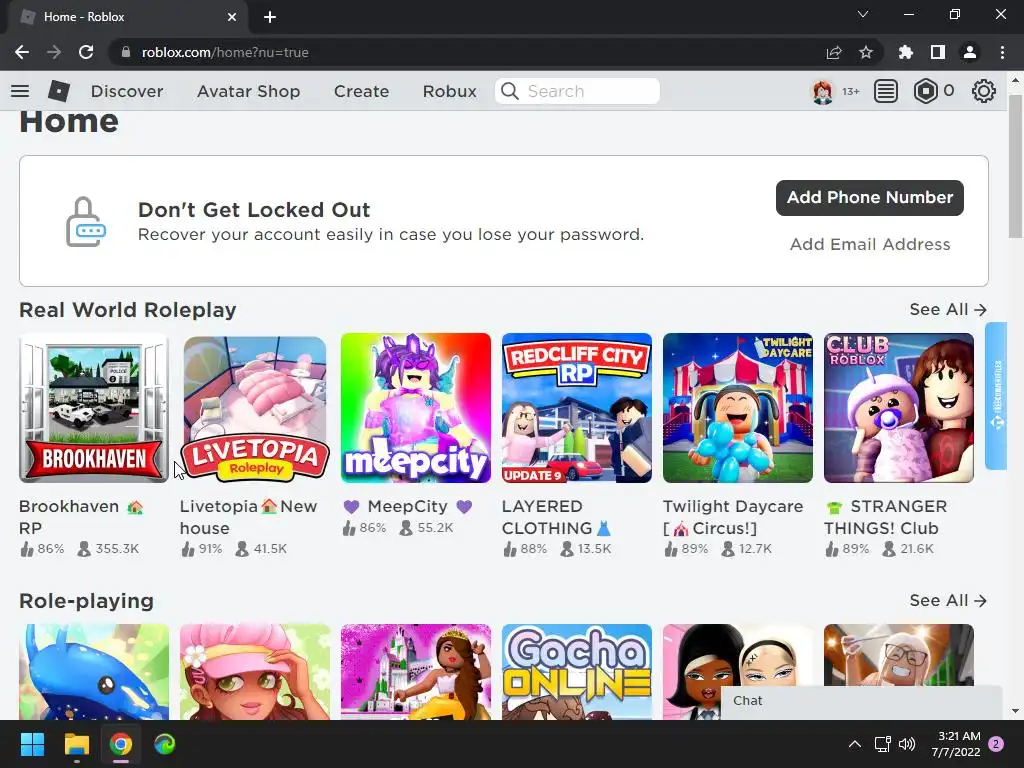The height and width of the screenshot is (768, 1024).
Task: Open the MeepCity game thumbnail
Action: 416,408
